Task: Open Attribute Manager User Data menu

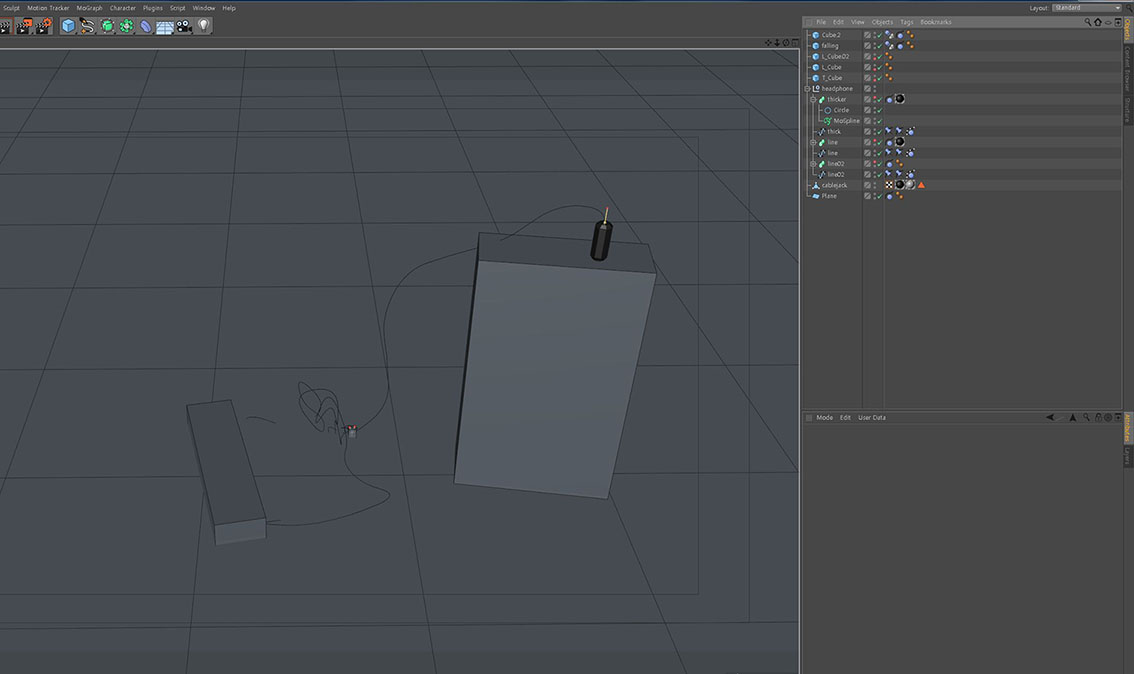Action: click(871, 417)
